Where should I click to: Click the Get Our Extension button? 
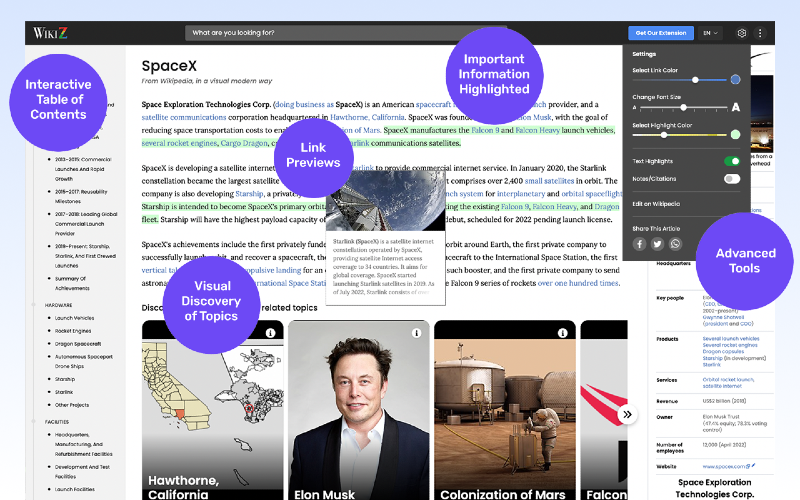(661, 33)
